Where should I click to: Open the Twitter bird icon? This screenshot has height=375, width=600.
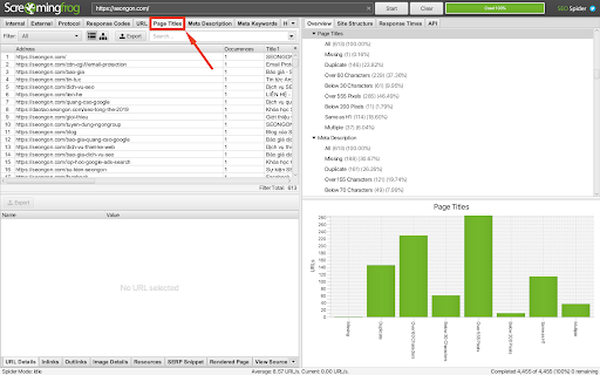click(593, 8)
